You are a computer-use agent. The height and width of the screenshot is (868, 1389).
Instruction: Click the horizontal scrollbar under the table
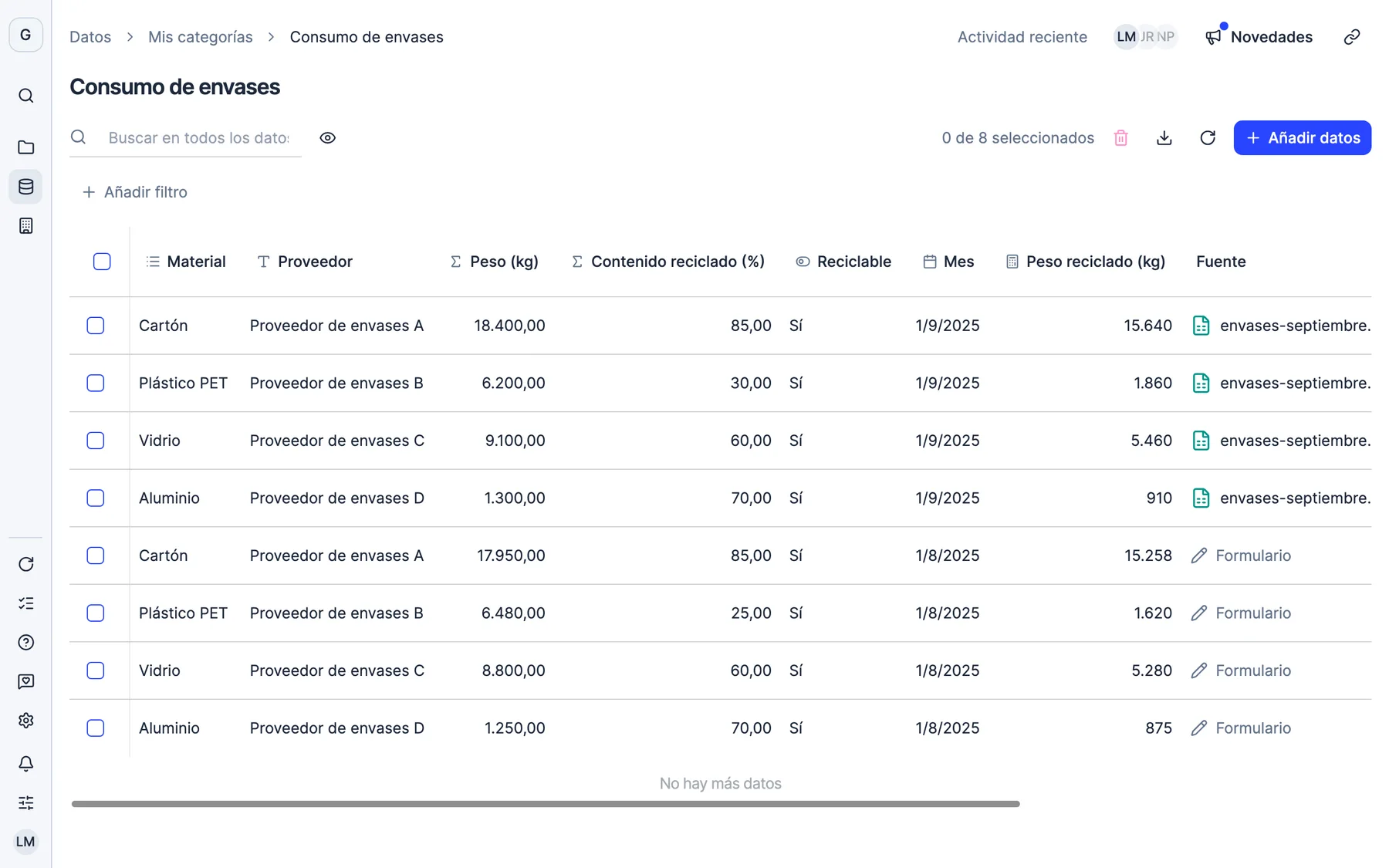click(x=546, y=804)
